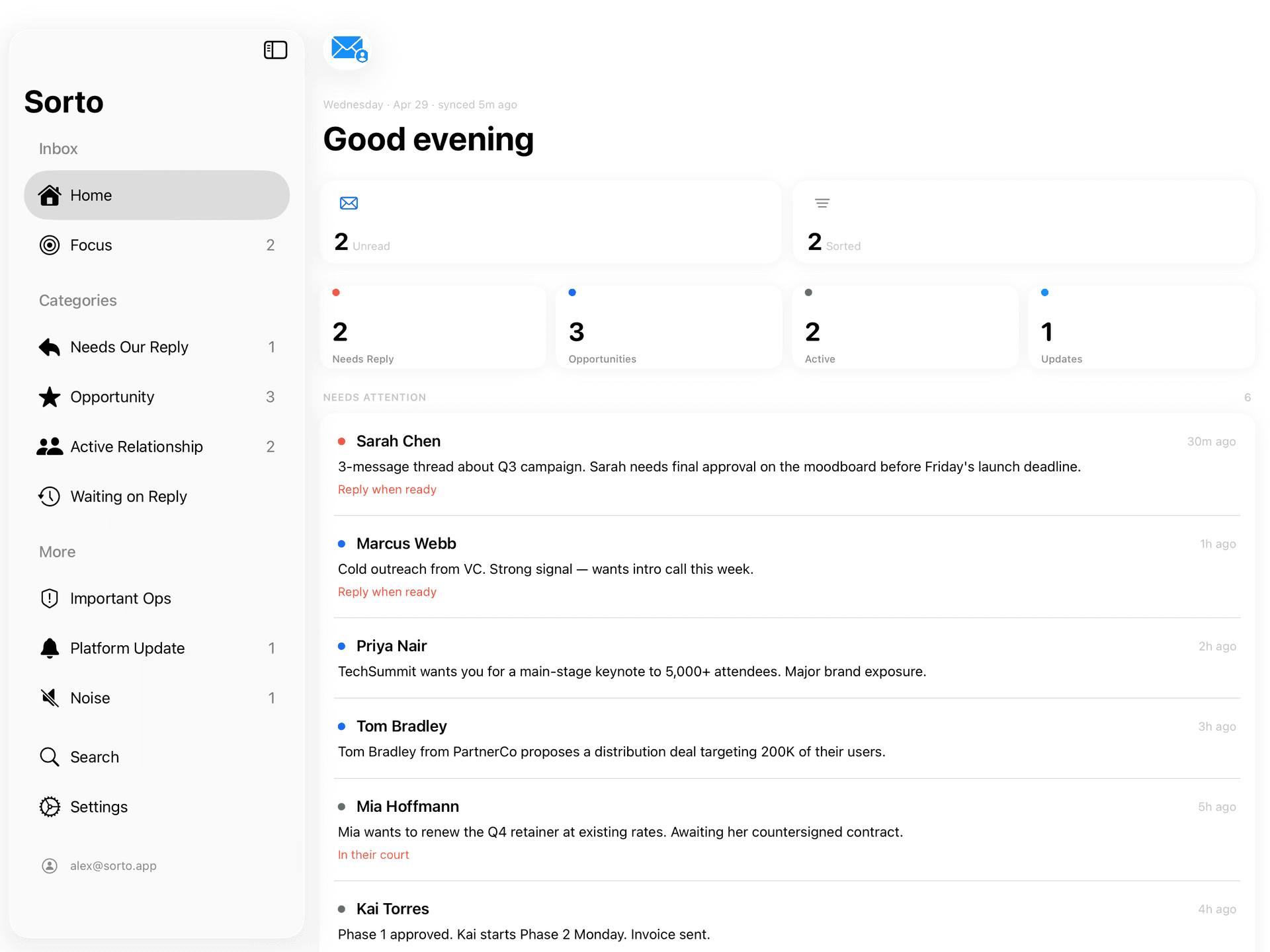Click the Home house icon
1270x952 pixels.
50,195
